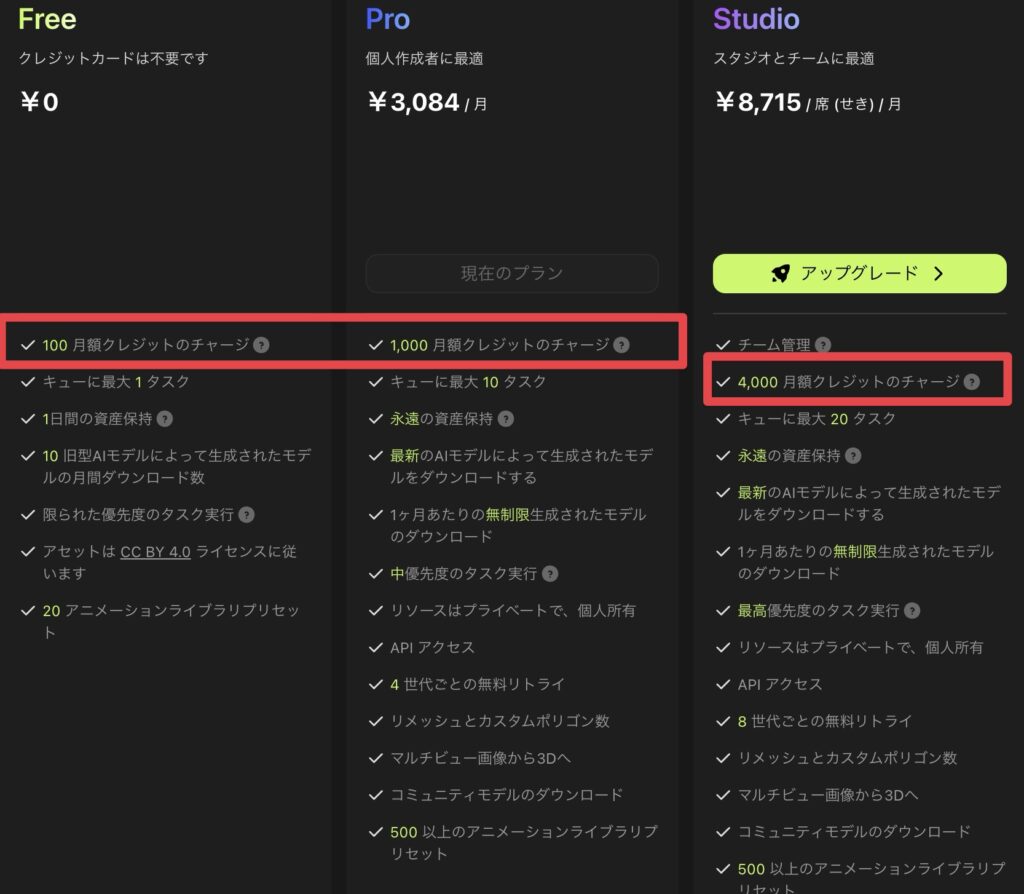Click Pro コミュニティモデルのダウンロード feature
1024x894 pixels.
click(507, 795)
